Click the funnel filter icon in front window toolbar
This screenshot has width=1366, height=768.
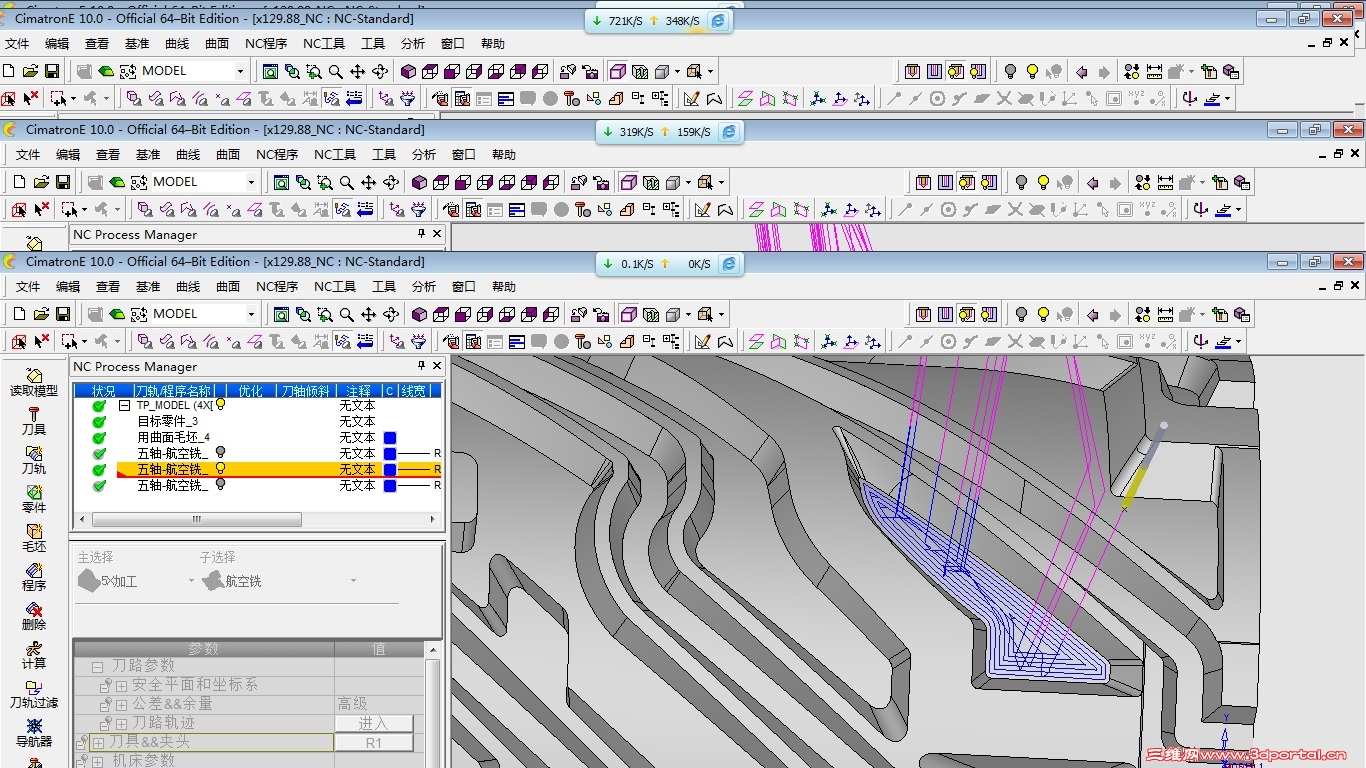click(x=419, y=341)
